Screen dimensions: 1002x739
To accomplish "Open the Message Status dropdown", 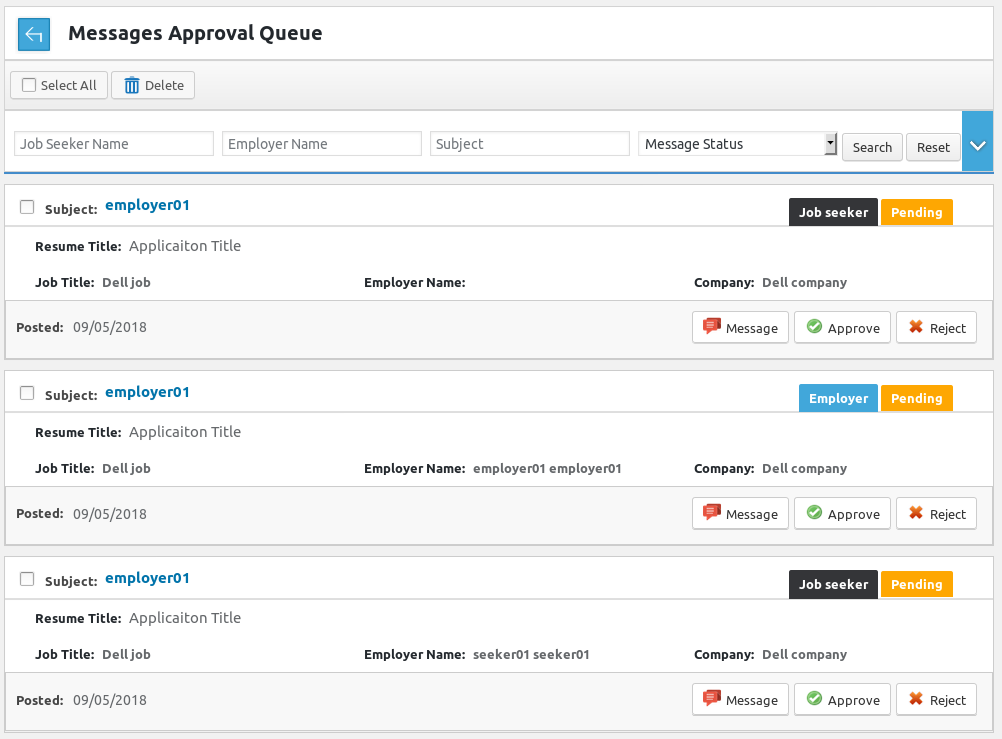I will (737, 144).
